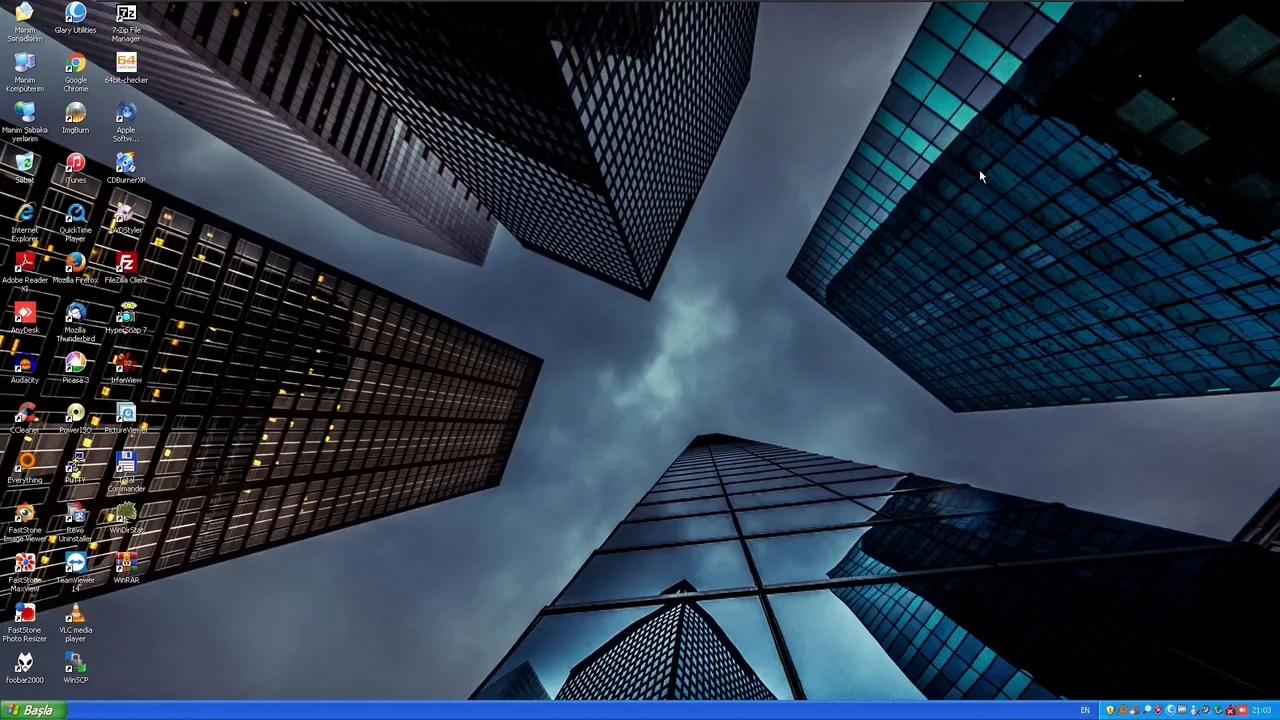This screenshot has height=720, width=1280.
Task: Switch the EN keyboard language indicator
Action: pyautogui.click(x=1085, y=710)
